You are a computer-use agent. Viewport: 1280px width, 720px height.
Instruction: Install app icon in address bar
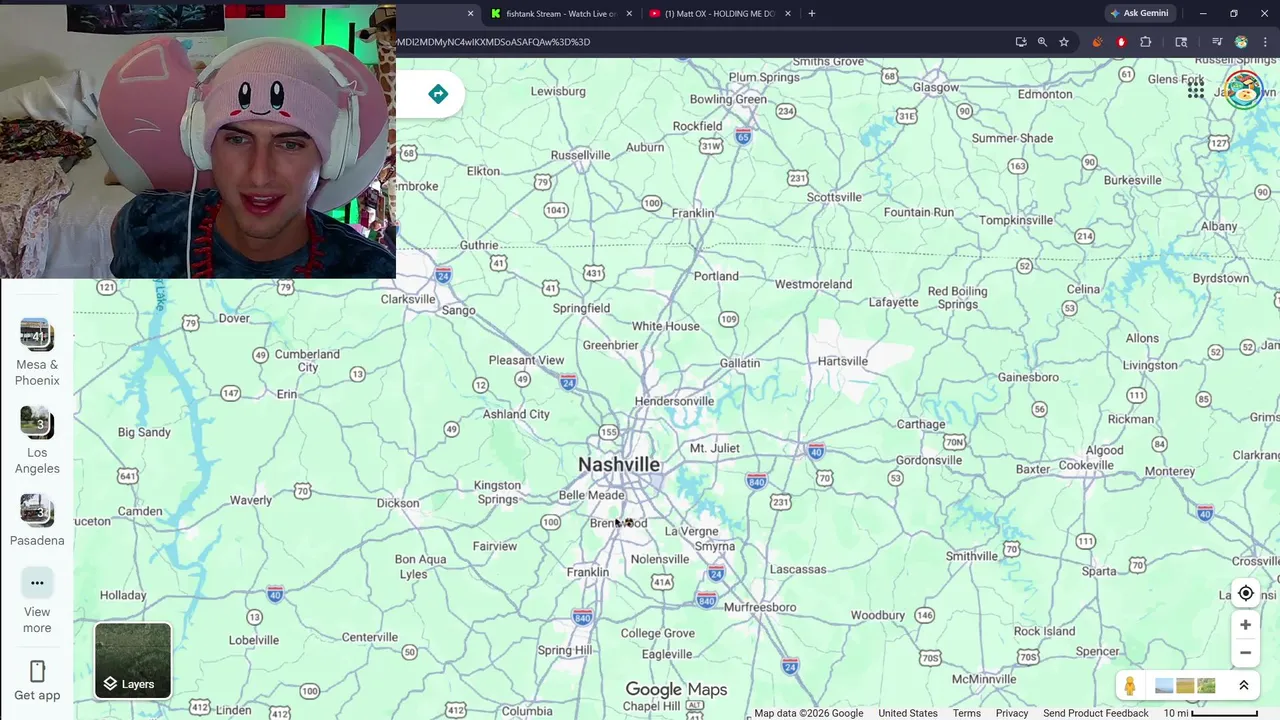[x=1020, y=42]
